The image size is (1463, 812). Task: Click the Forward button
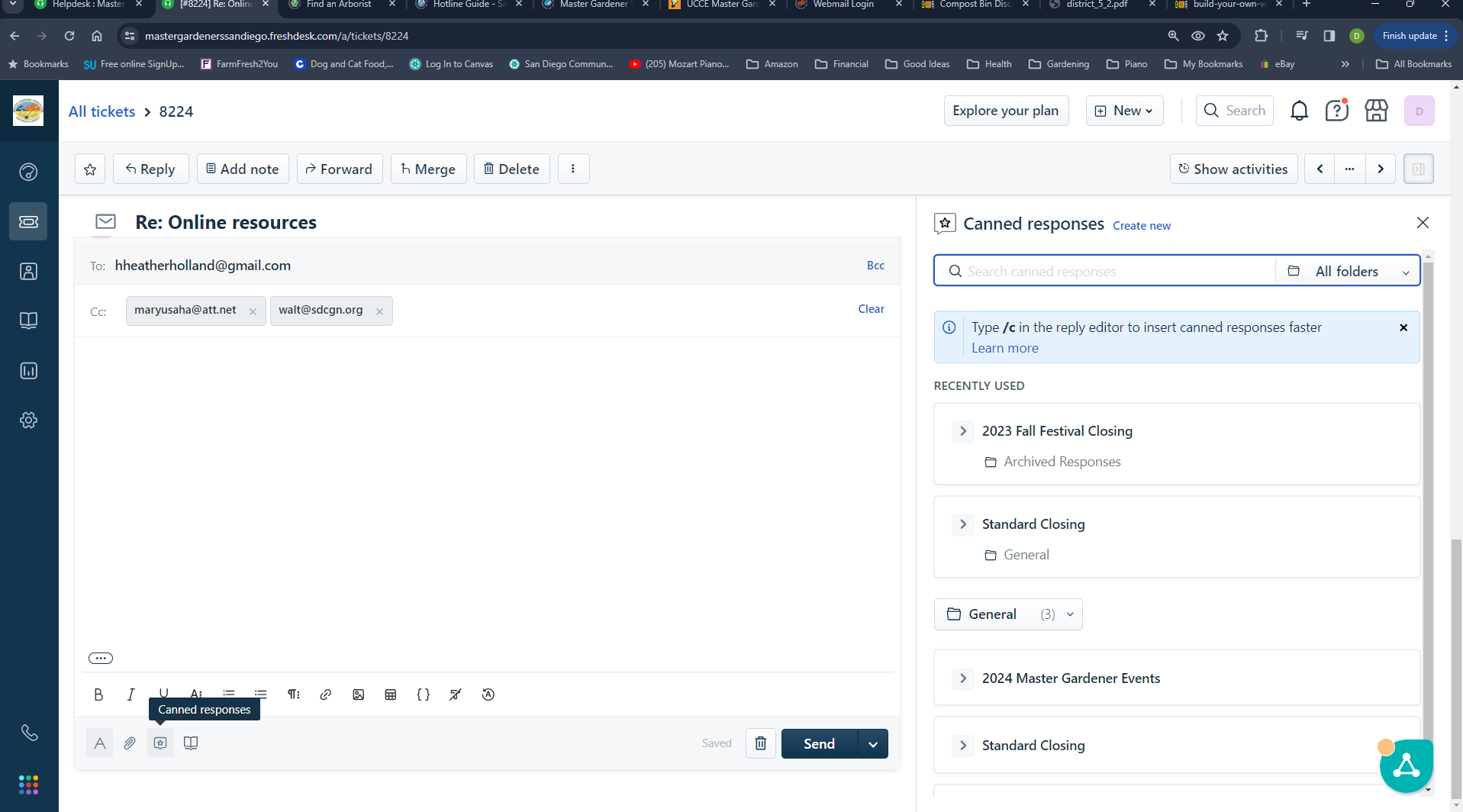coord(339,169)
